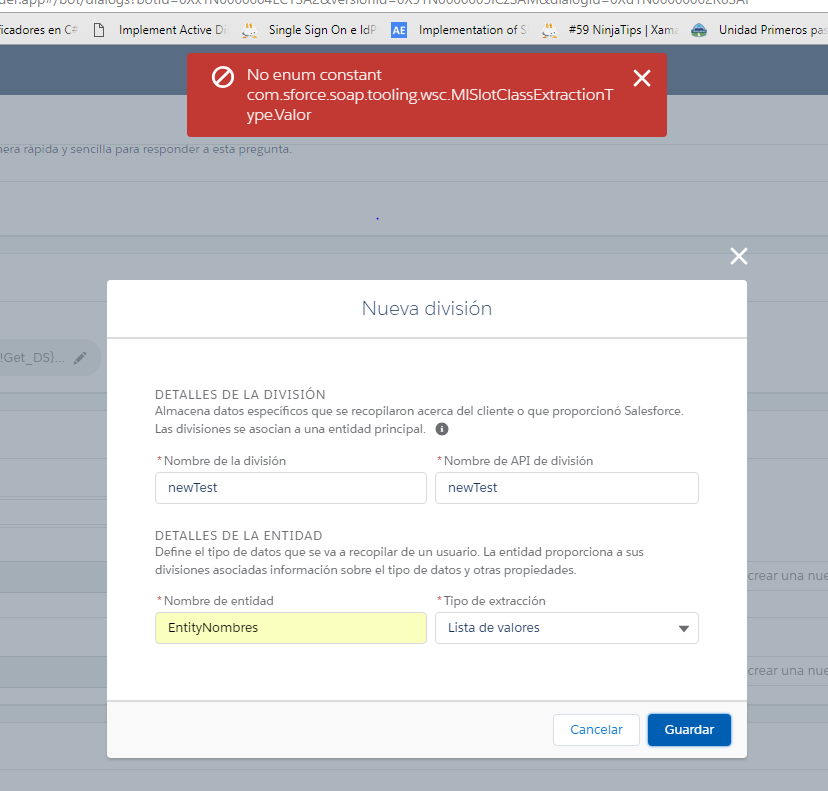Edit the Get_DS slot using the pencil icon
The width and height of the screenshot is (828, 791).
coord(82,357)
